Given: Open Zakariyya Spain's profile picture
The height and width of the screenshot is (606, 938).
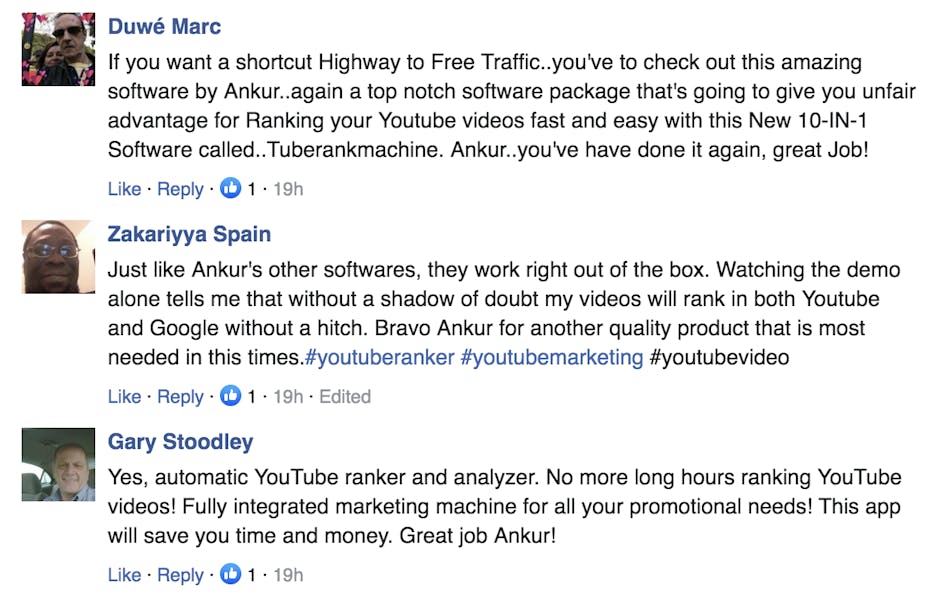Looking at the screenshot, I should point(58,257).
